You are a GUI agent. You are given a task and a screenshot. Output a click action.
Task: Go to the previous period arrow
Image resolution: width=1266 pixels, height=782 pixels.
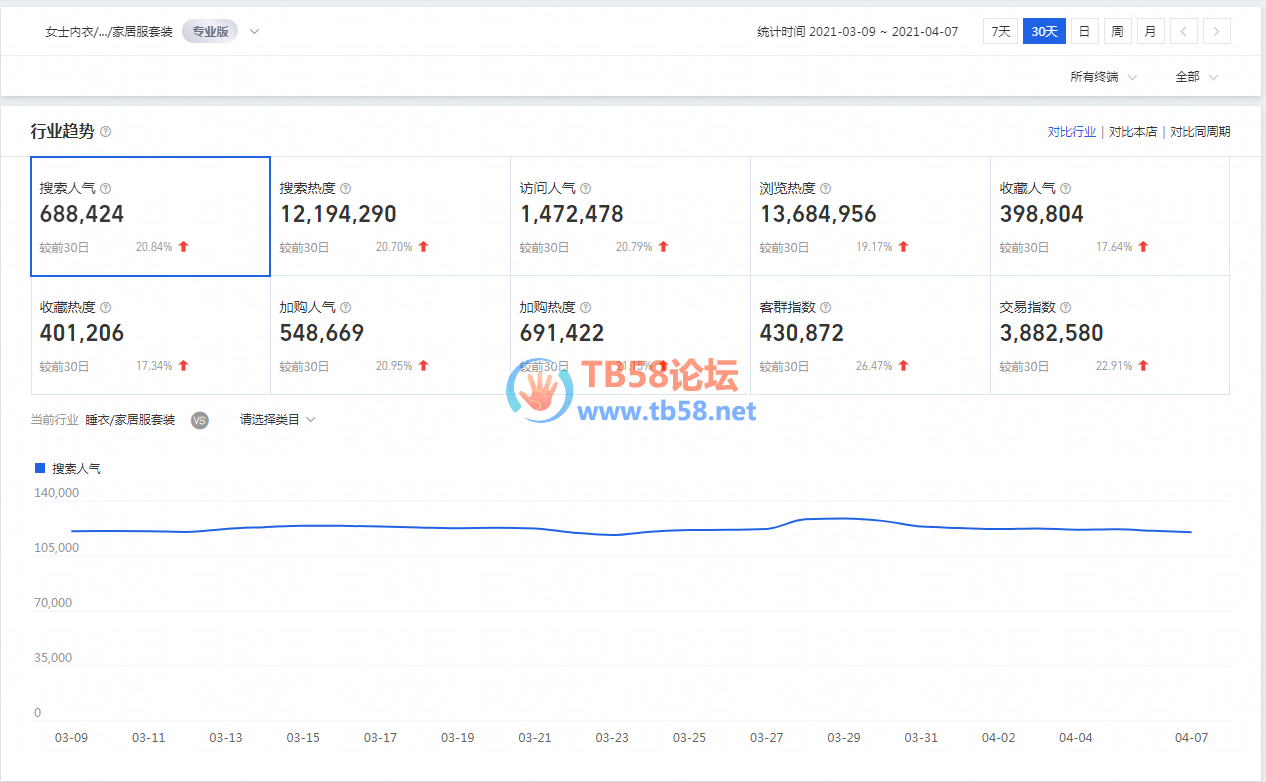tap(1183, 31)
